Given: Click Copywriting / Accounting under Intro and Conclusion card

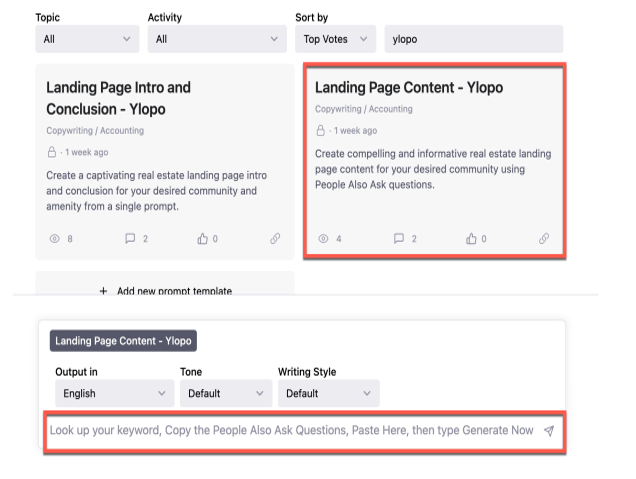Looking at the screenshot, I should pyautogui.click(x=95, y=131).
